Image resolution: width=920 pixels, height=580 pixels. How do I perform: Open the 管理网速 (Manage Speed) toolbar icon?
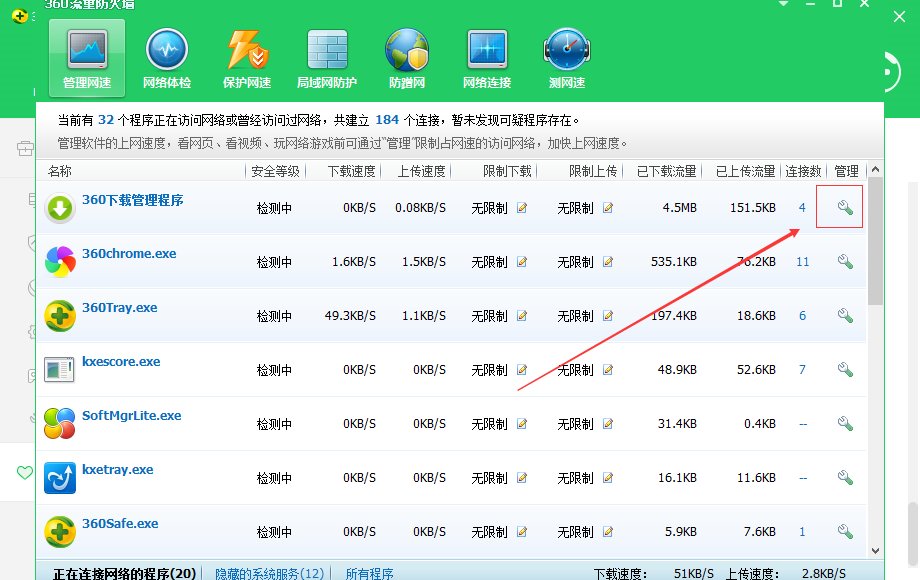coord(87,55)
